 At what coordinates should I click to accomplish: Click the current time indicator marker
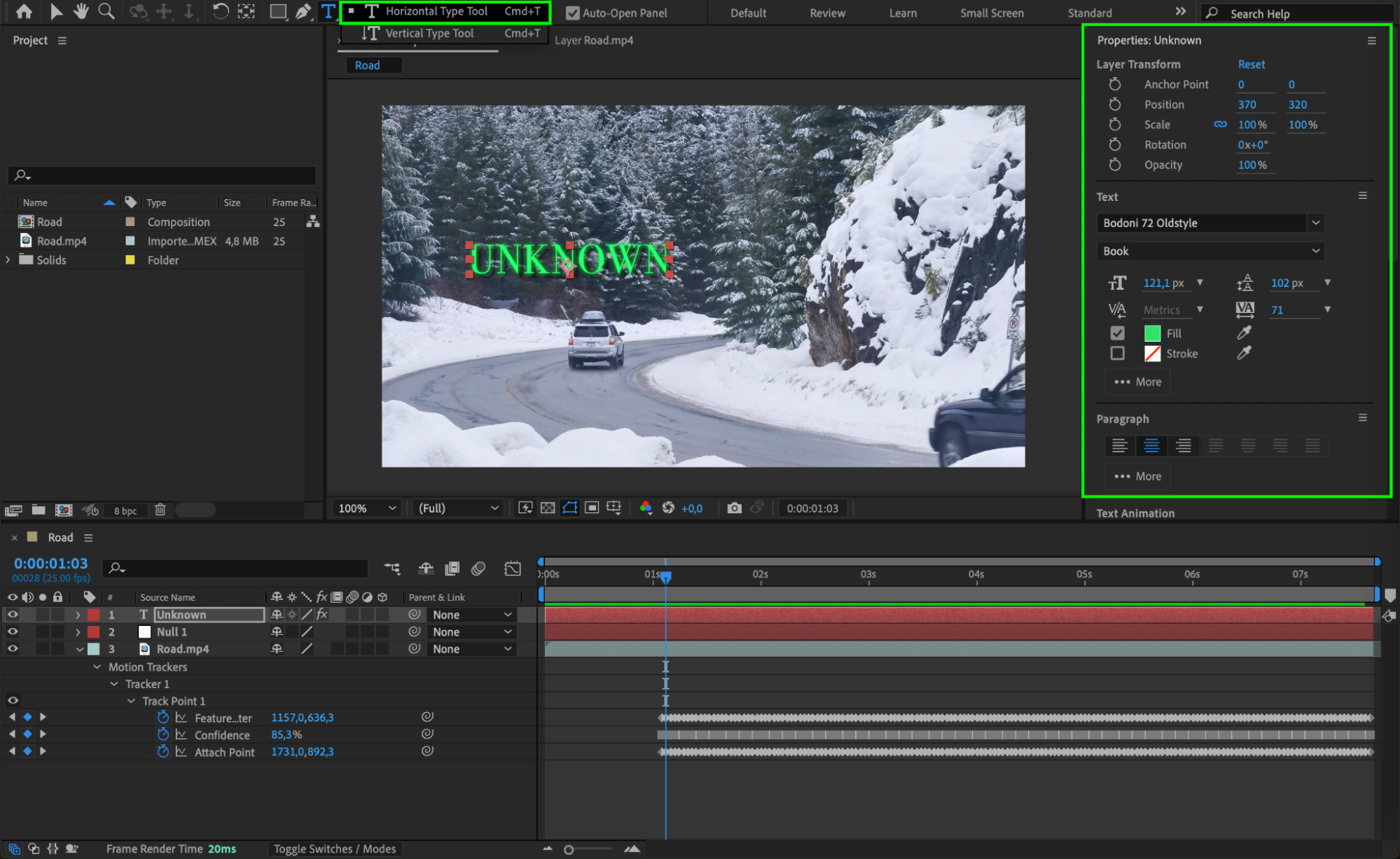(x=666, y=576)
